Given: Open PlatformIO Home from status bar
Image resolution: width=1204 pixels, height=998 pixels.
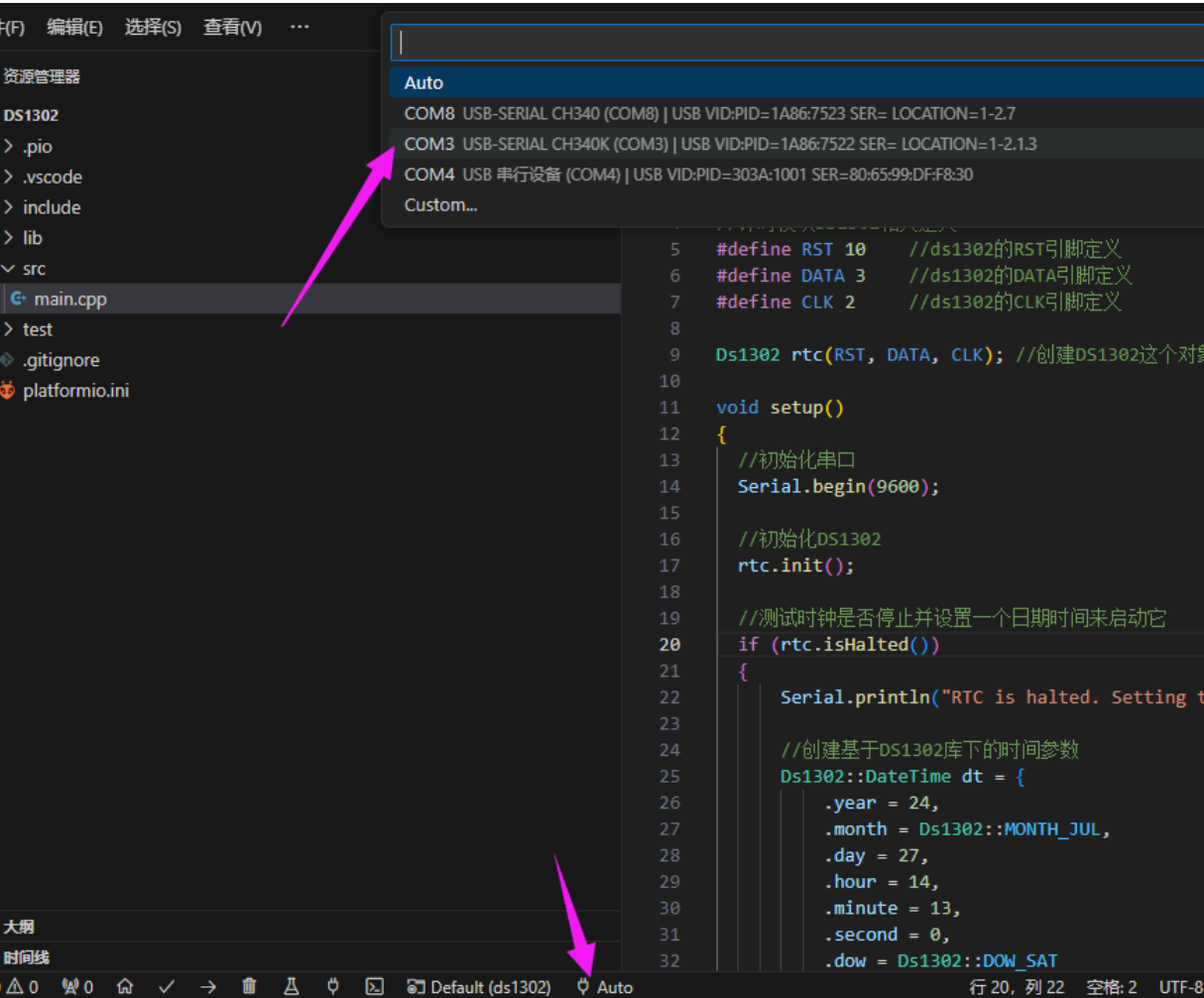Looking at the screenshot, I should 125,986.
